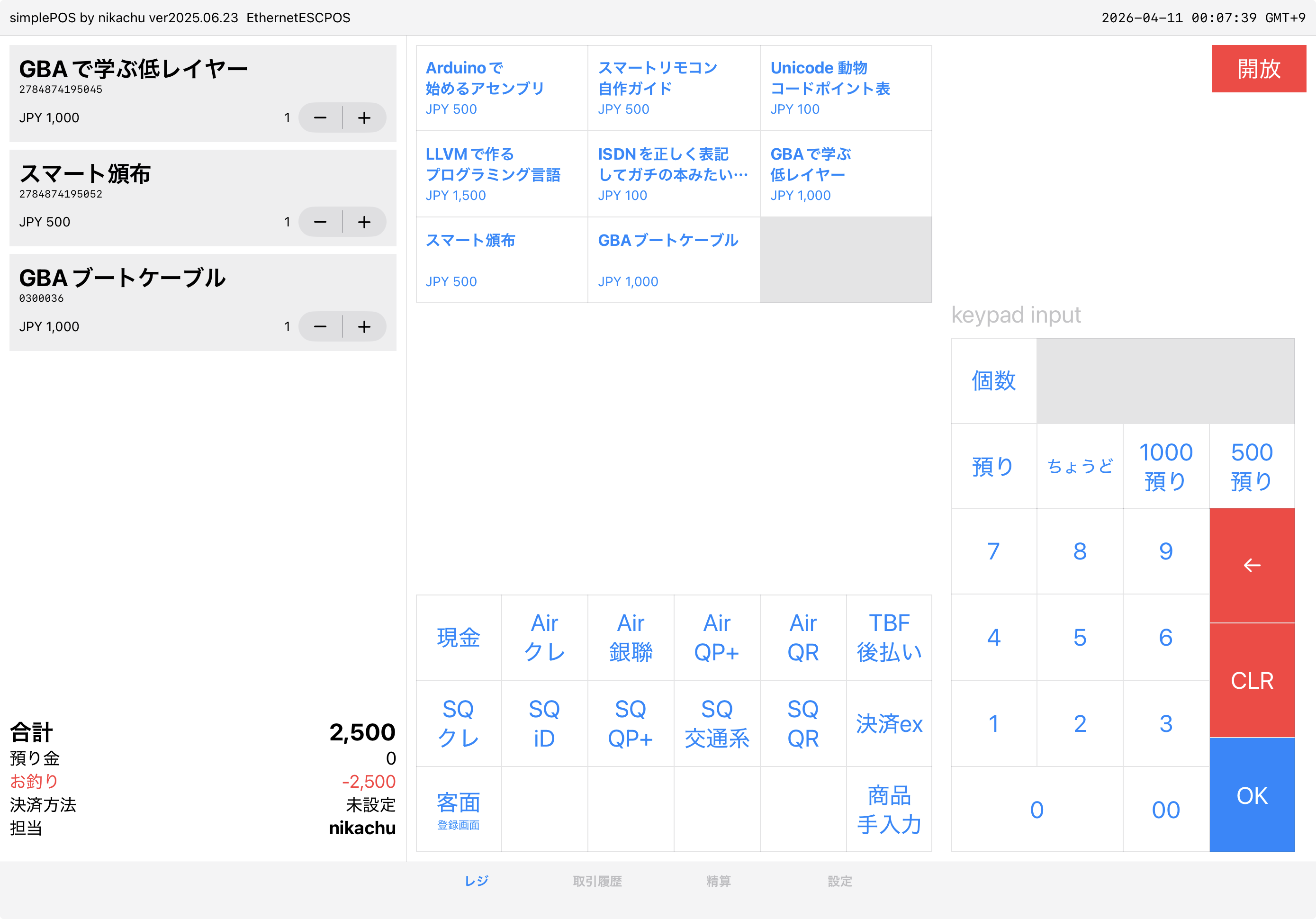The height and width of the screenshot is (919, 1316).
Task: Choose Air クレ payment option
Action: click(544, 637)
